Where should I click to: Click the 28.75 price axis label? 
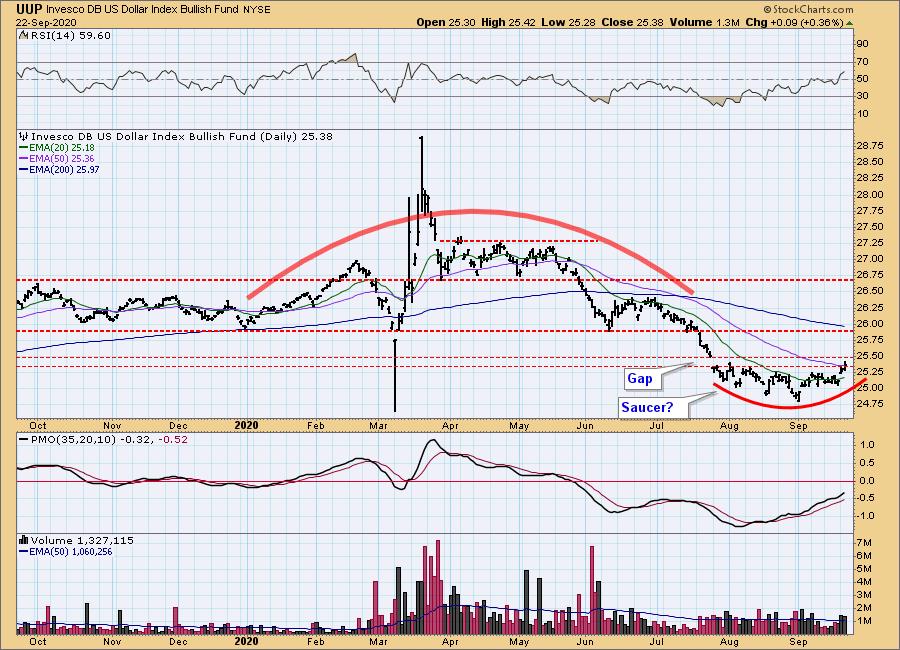pyautogui.click(x=870, y=146)
